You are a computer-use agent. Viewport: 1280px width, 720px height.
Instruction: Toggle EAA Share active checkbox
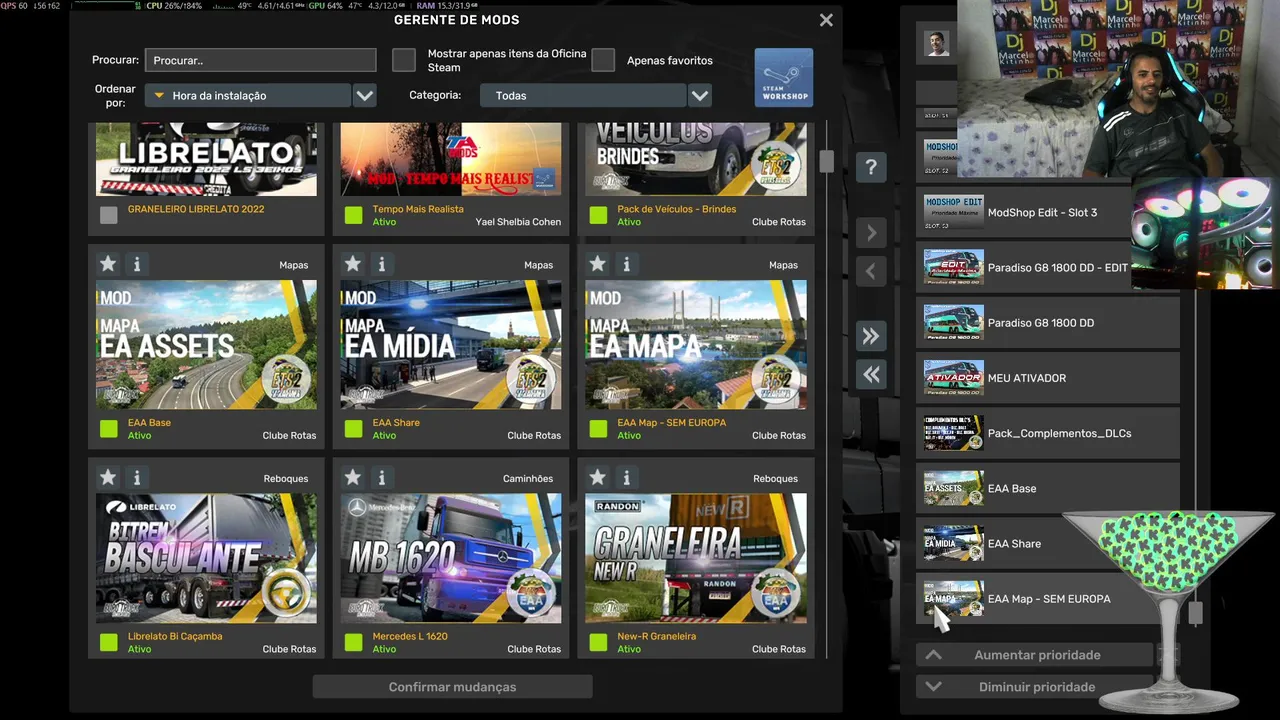[x=353, y=429]
